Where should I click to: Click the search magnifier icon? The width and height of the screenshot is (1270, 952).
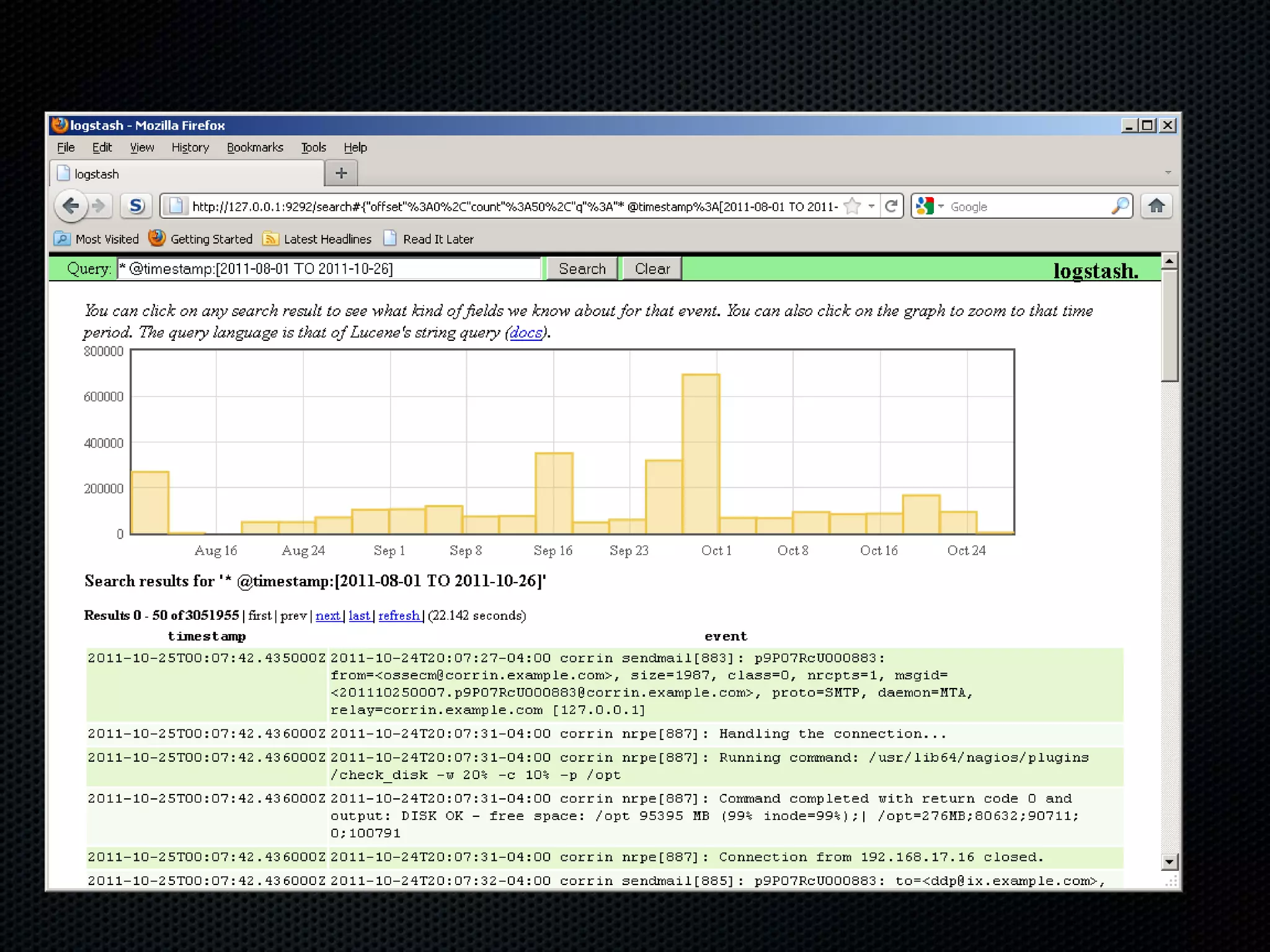click(x=1119, y=206)
